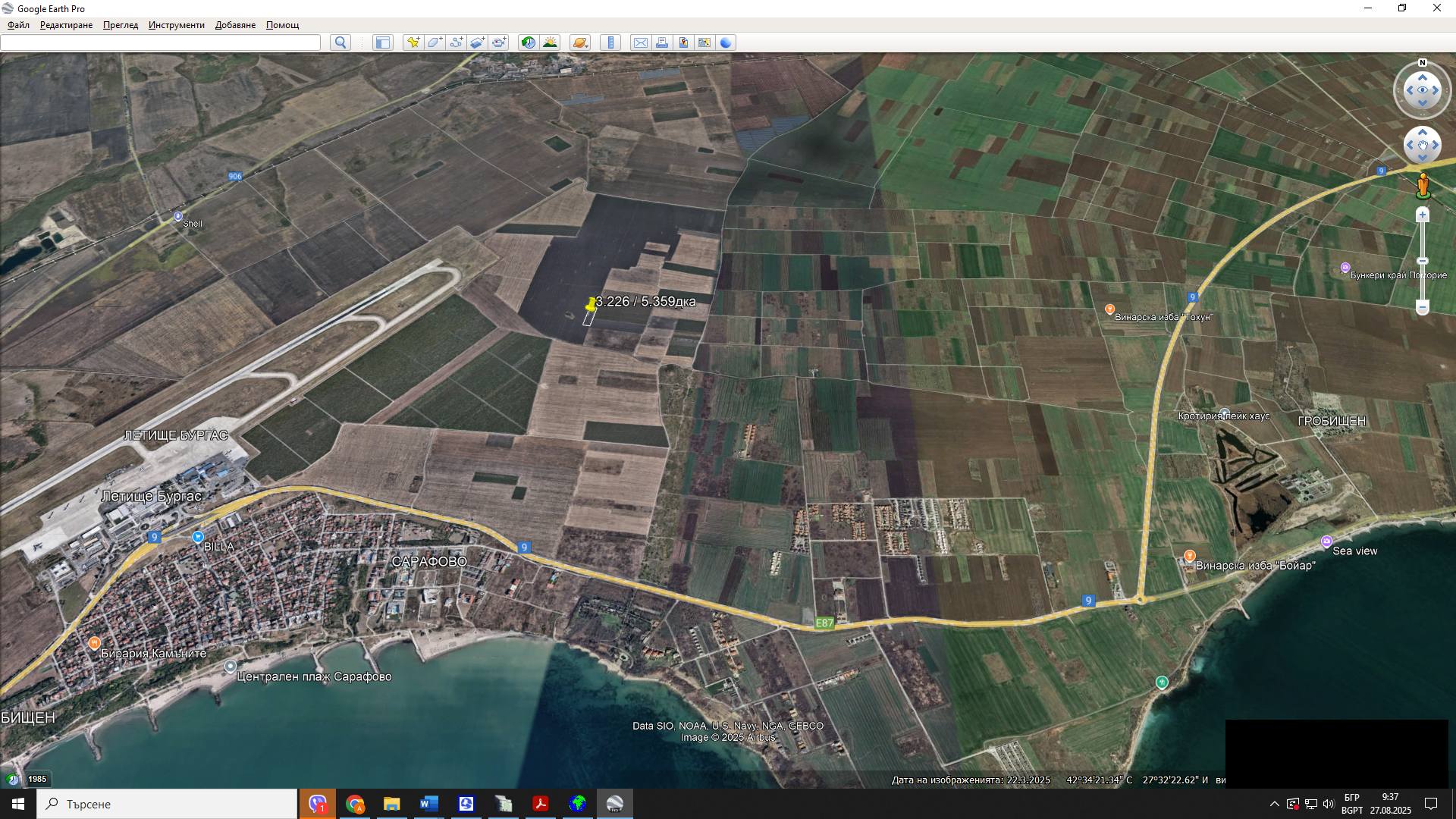
Task: Click inside the search input field
Action: tap(161, 42)
